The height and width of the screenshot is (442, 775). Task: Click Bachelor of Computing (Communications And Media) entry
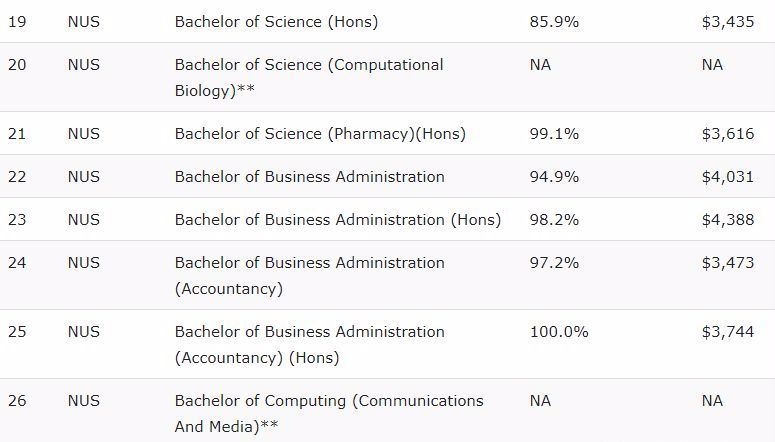[x=328, y=412]
